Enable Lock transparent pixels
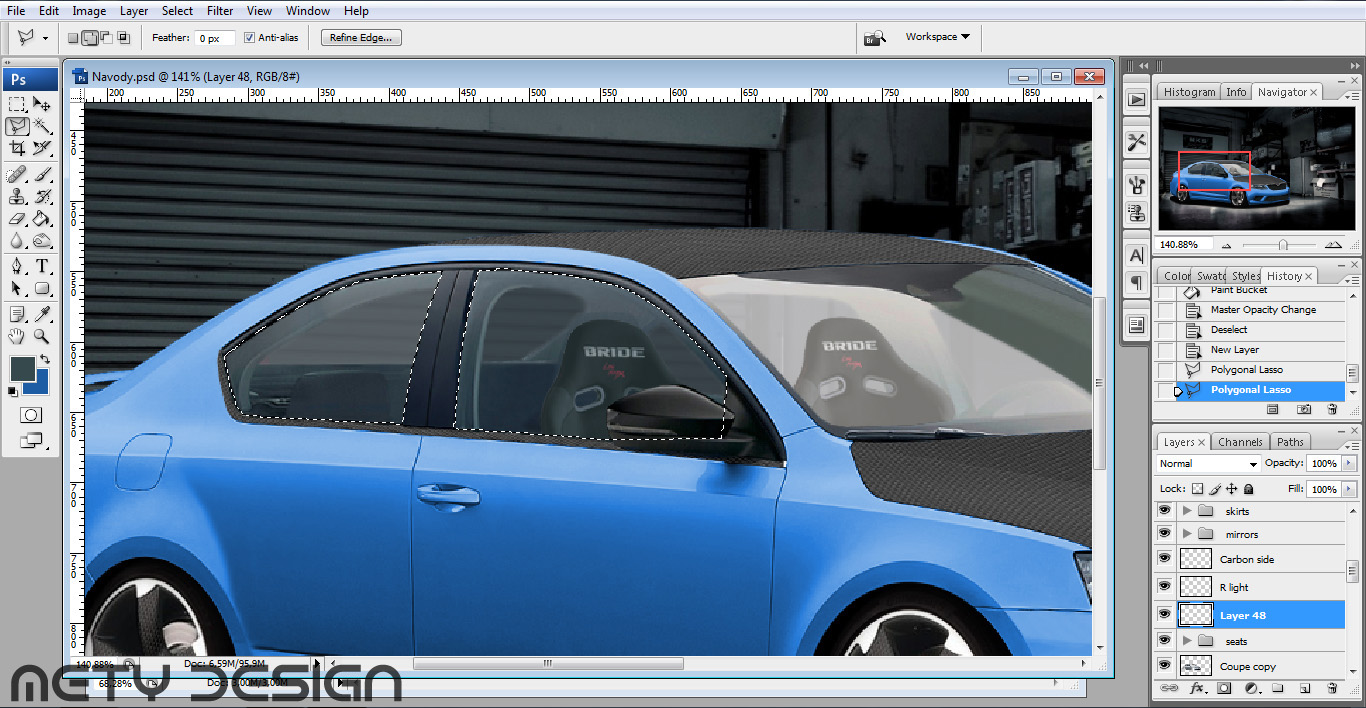1366x708 pixels. (1197, 489)
